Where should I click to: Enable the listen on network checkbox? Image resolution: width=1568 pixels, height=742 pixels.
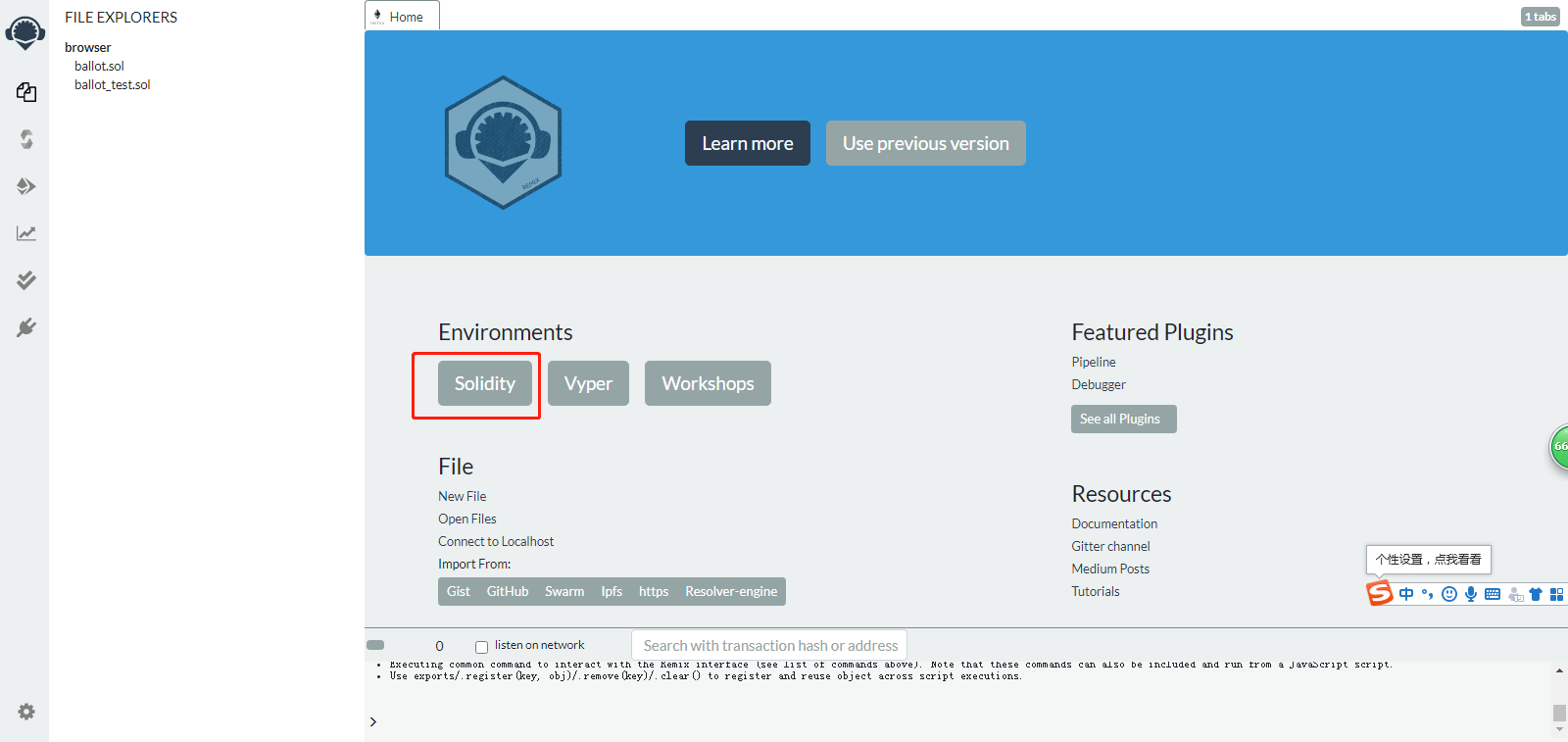[x=481, y=647]
